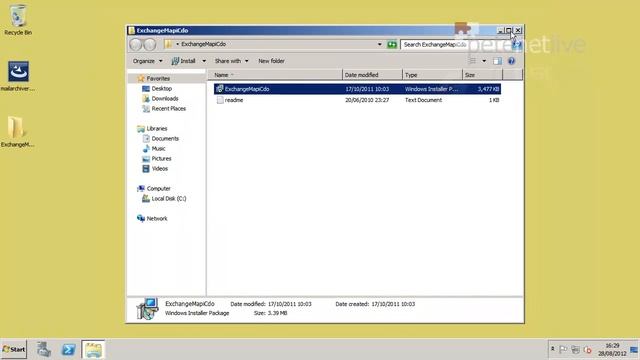Select Computer in navigation pane
This screenshot has width=640, height=360.
coord(158,189)
